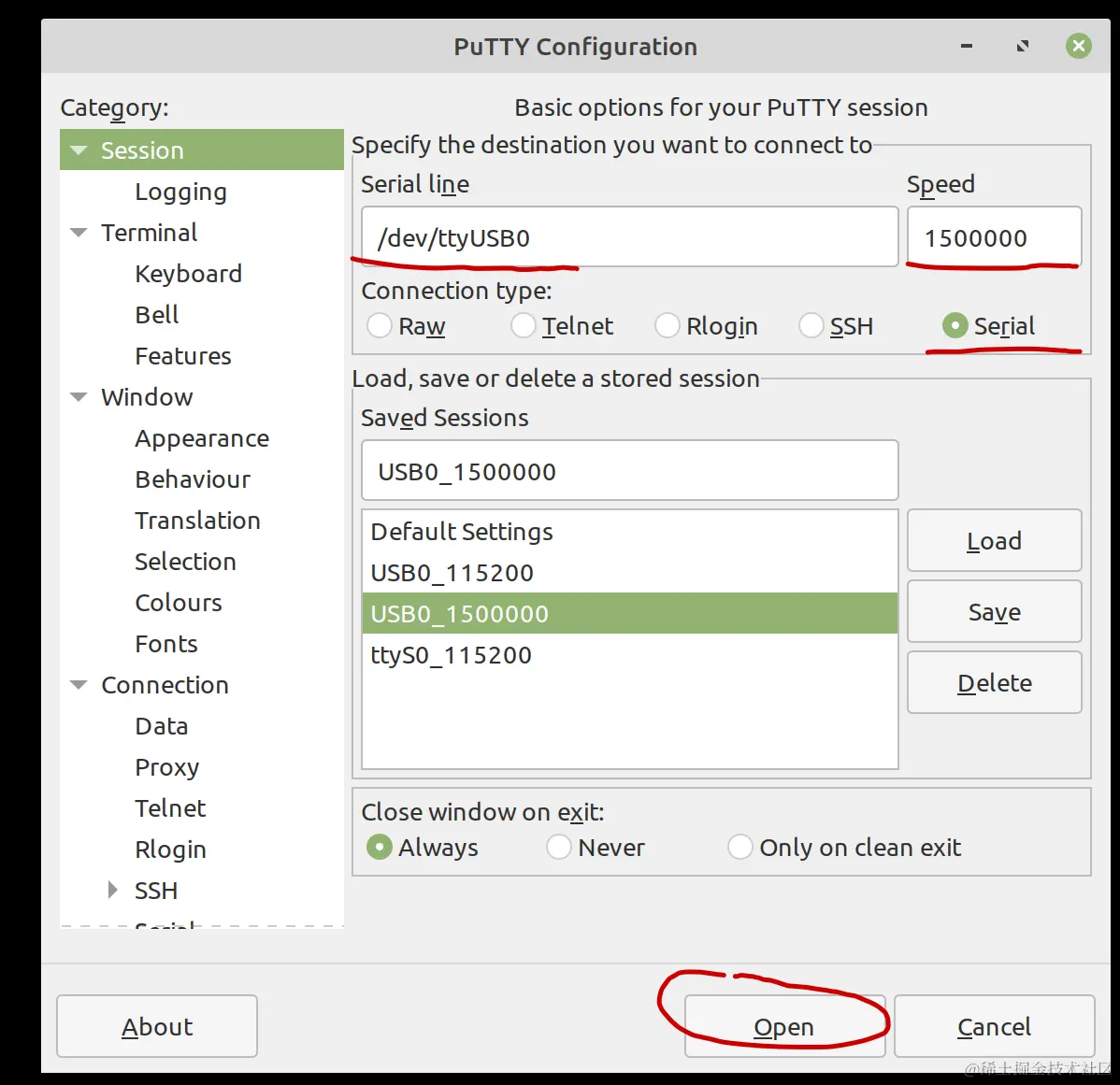The height and width of the screenshot is (1085, 1120).
Task: Expand the SSH subcategory arrow
Action: coord(112,890)
